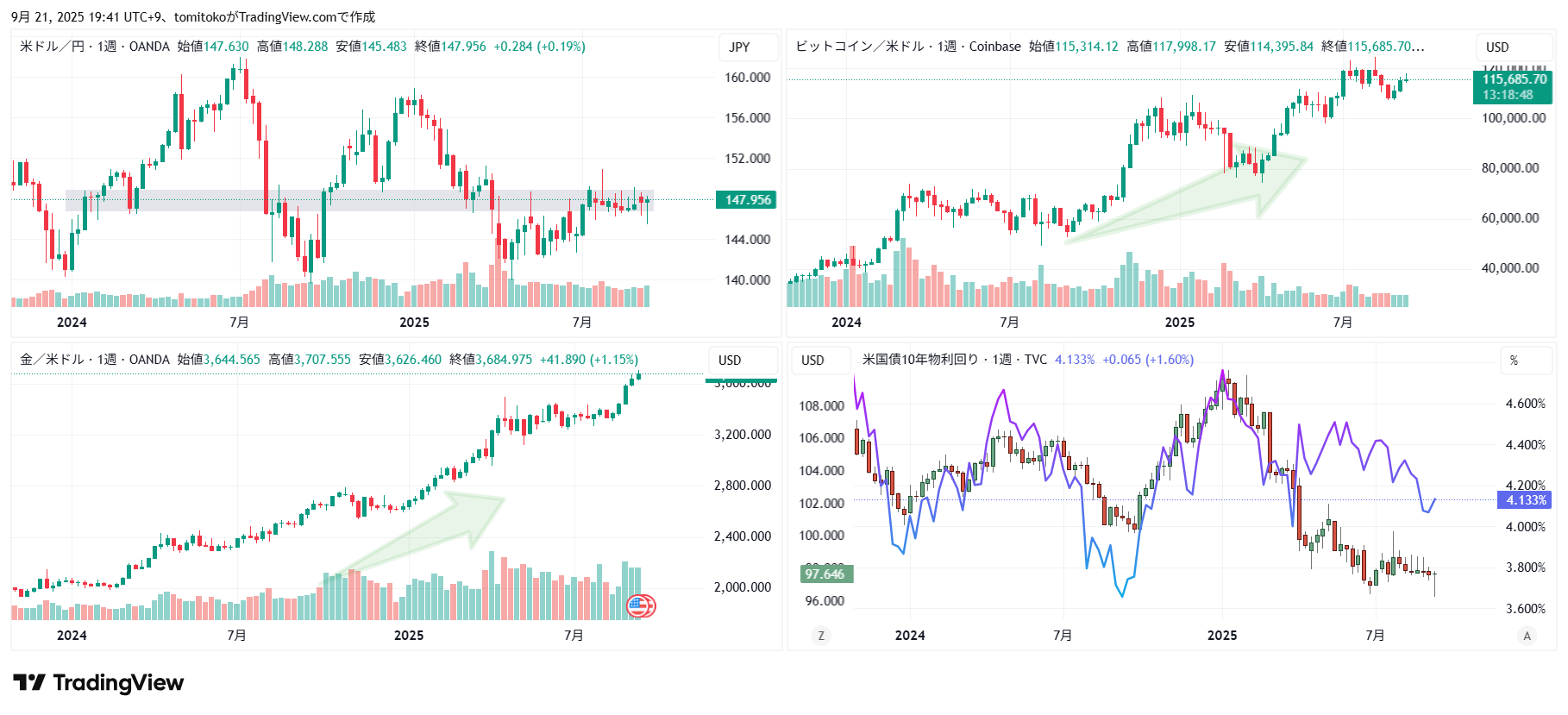Toggle the % scale button on yield chart
The height and width of the screenshot is (715, 1568).
point(1514,361)
